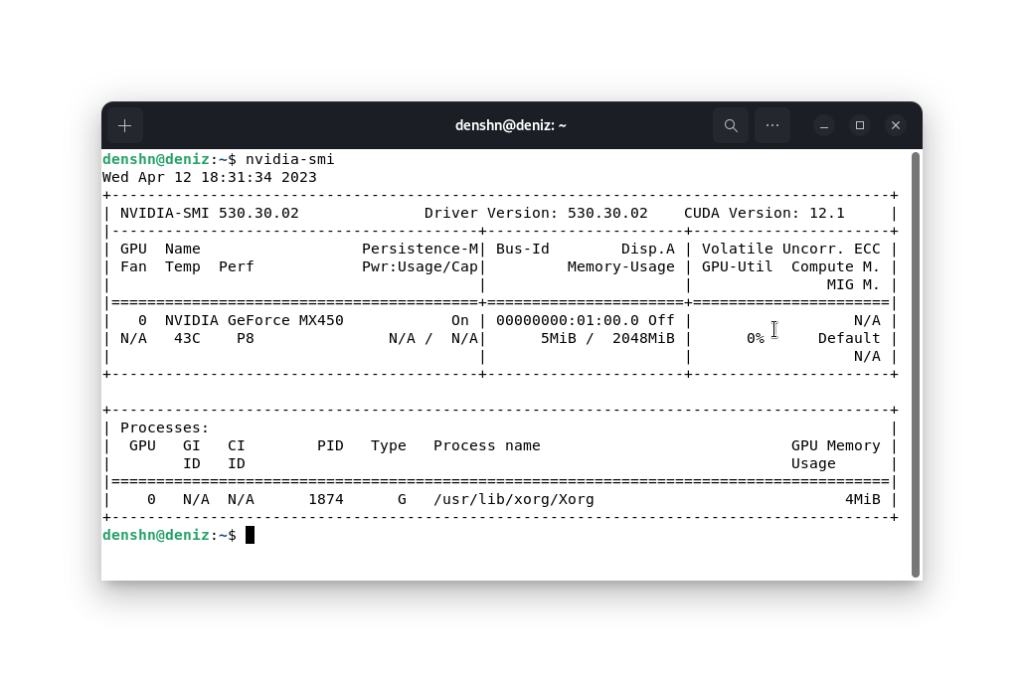Click the process ID 1874
This screenshot has width=1024, height=682.
[326, 500]
